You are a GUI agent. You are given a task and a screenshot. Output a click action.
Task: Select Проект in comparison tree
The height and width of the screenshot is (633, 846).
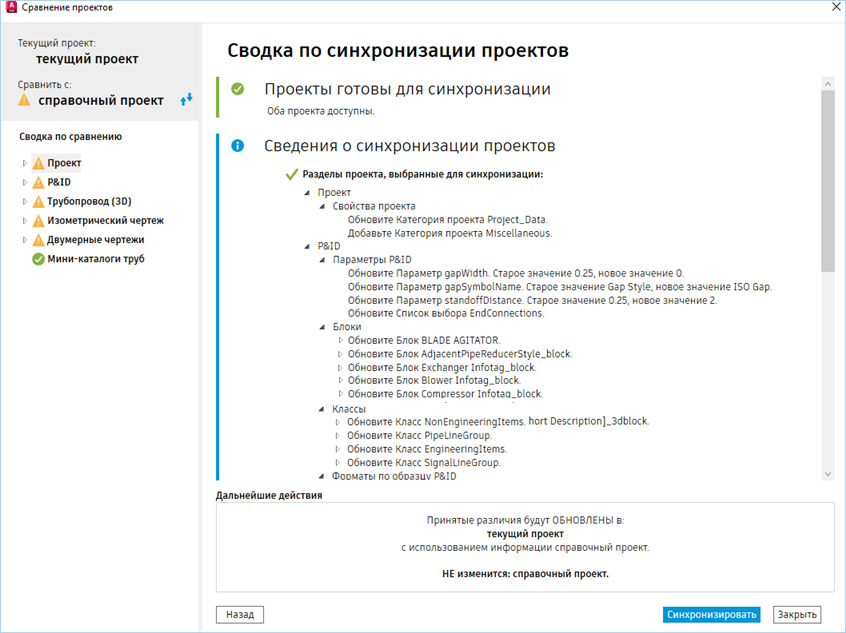click(x=64, y=163)
